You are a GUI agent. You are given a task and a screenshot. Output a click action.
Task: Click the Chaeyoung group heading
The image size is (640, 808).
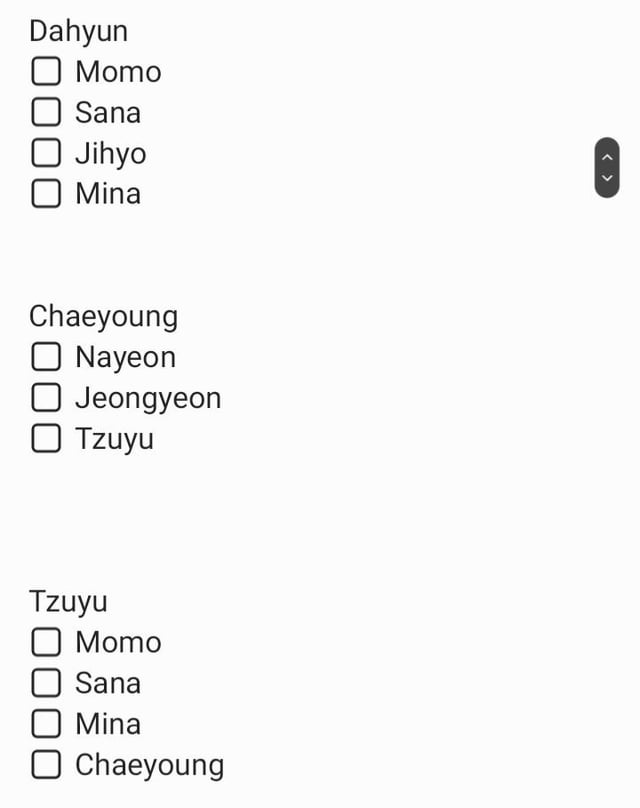[103, 316]
